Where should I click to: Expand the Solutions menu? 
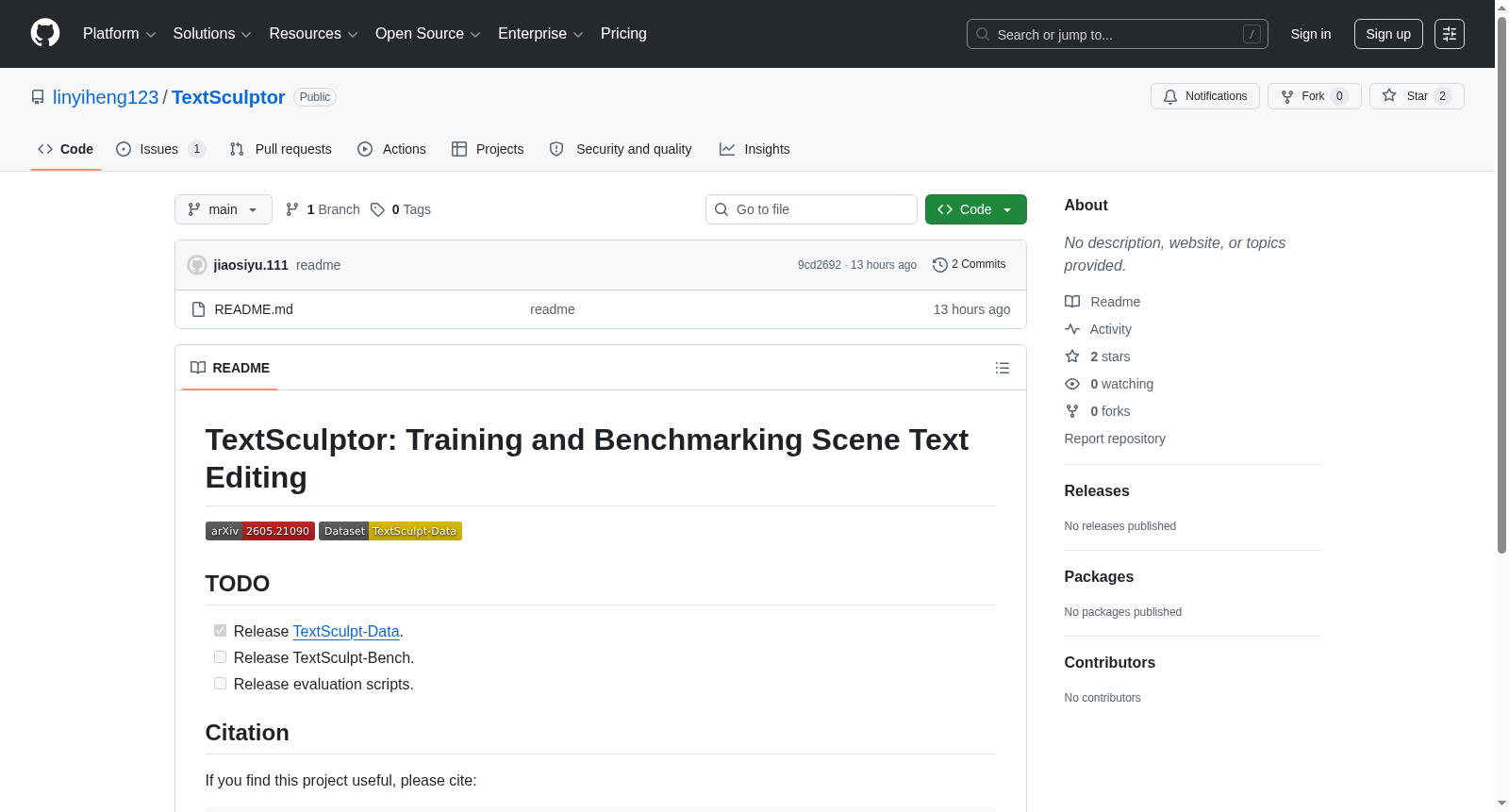[x=212, y=34]
